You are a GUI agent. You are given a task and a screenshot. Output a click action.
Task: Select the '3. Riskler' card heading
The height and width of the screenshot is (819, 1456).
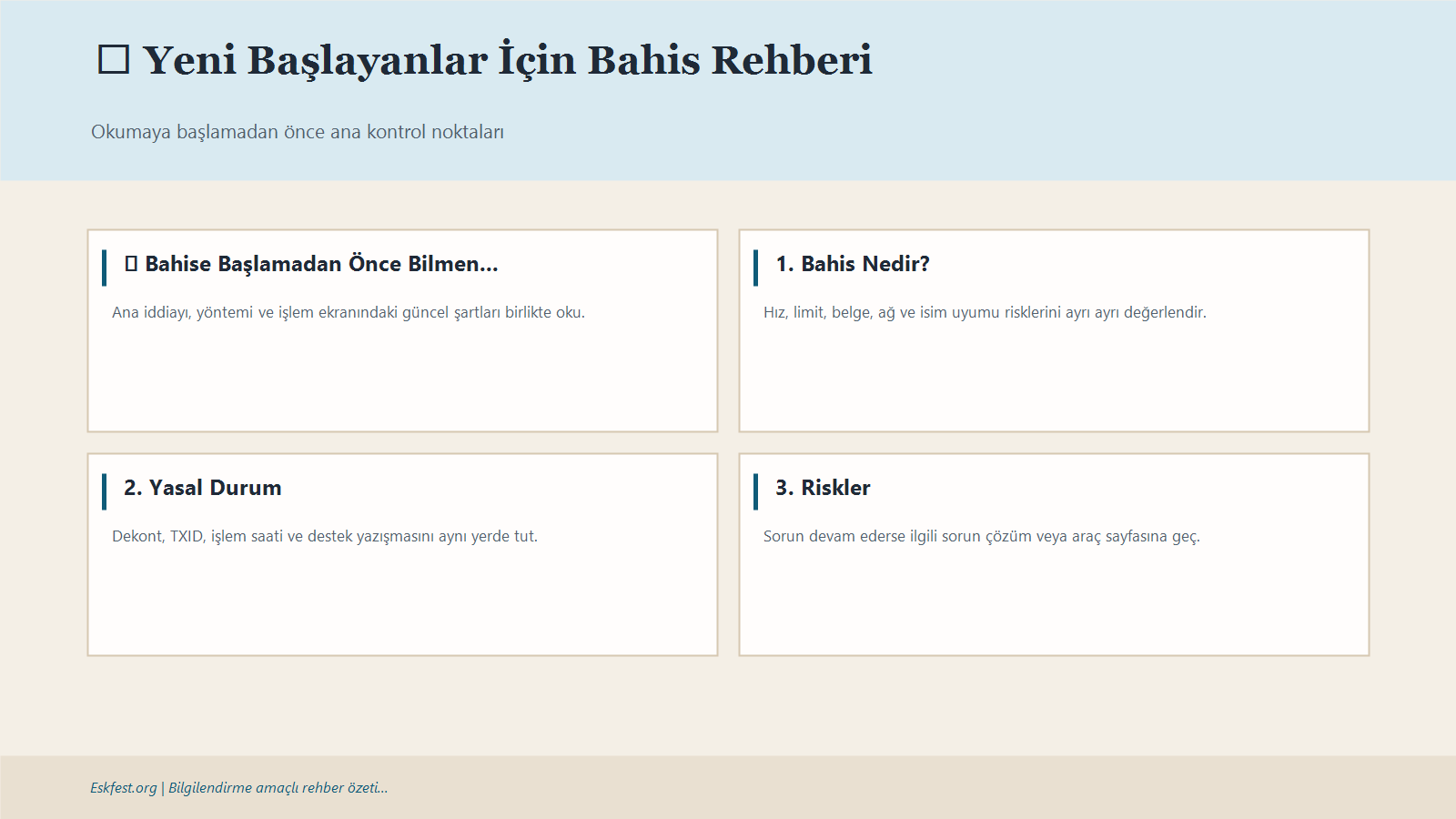coord(823,488)
